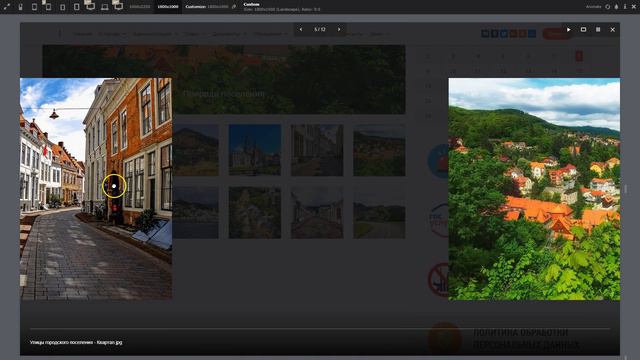Select the last desktop monitor device icon

[119, 7]
